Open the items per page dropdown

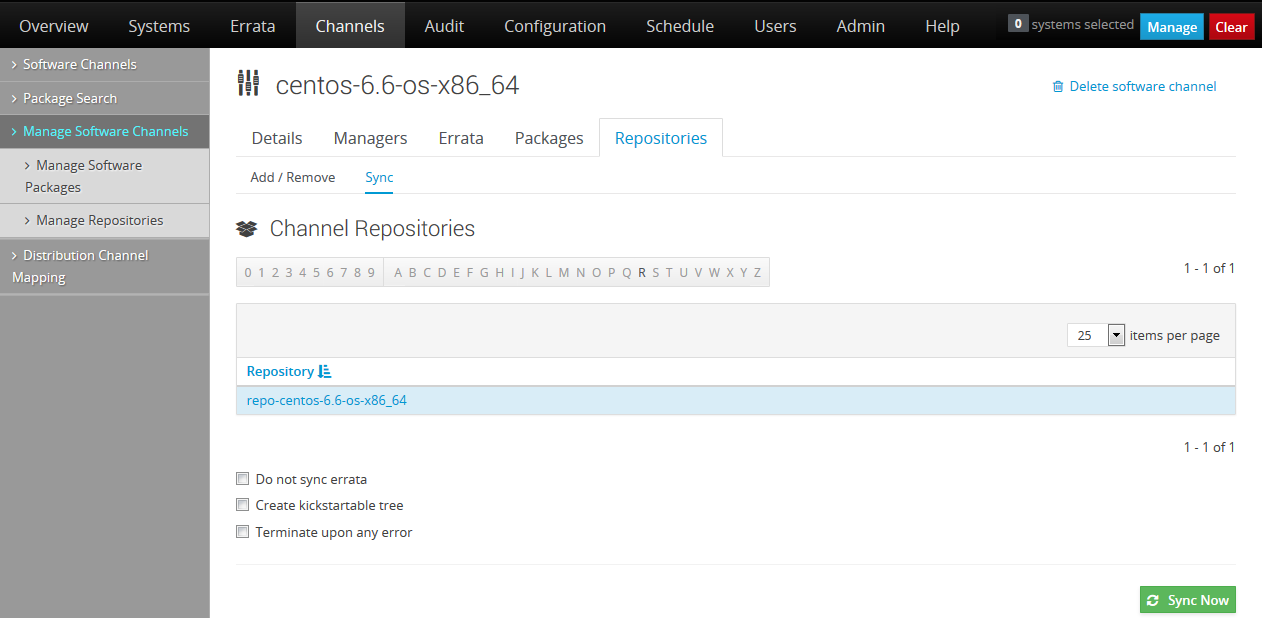click(1096, 335)
